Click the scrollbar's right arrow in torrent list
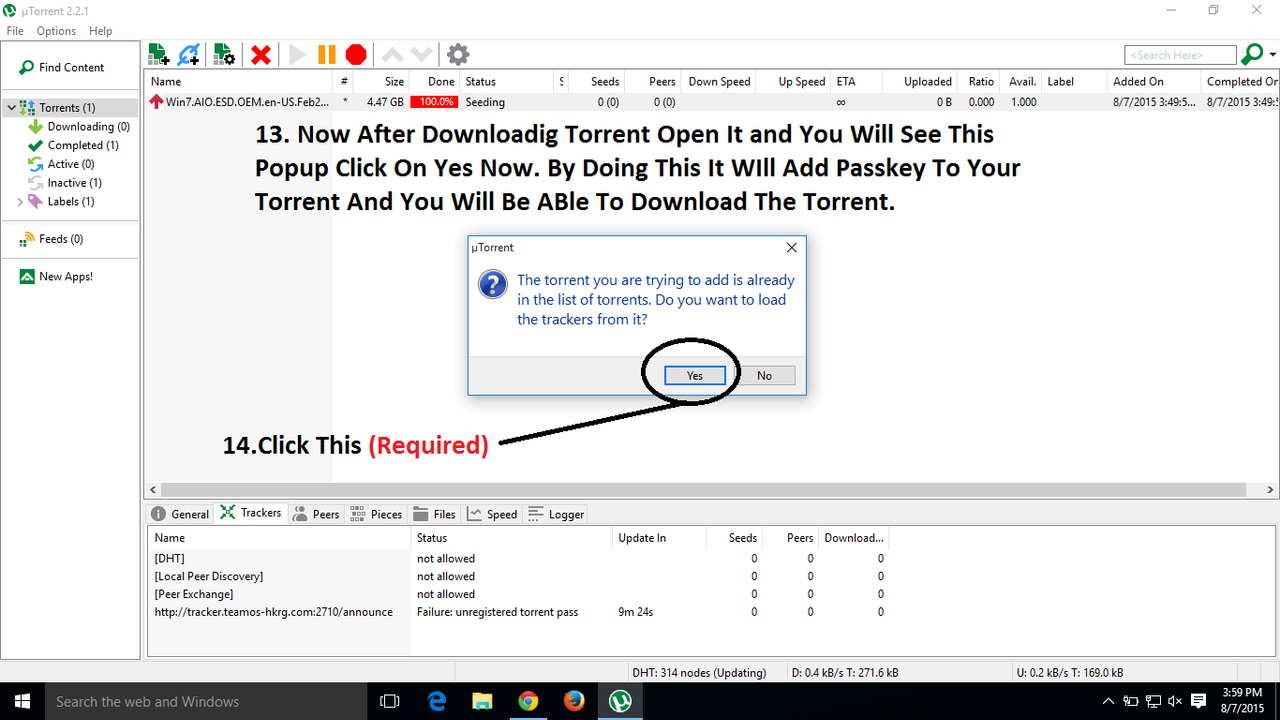The height and width of the screenshot is (720, 1280). (x=1271, y=490)
